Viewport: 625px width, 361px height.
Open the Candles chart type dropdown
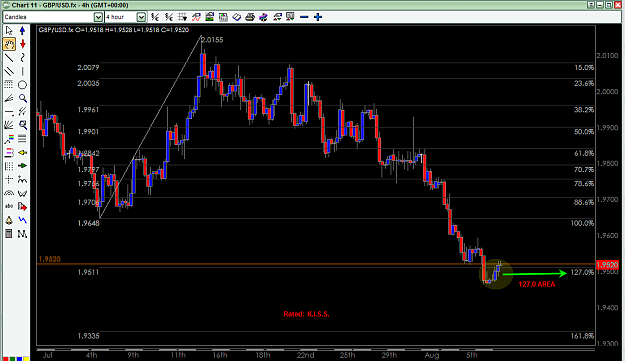point(98,17)
